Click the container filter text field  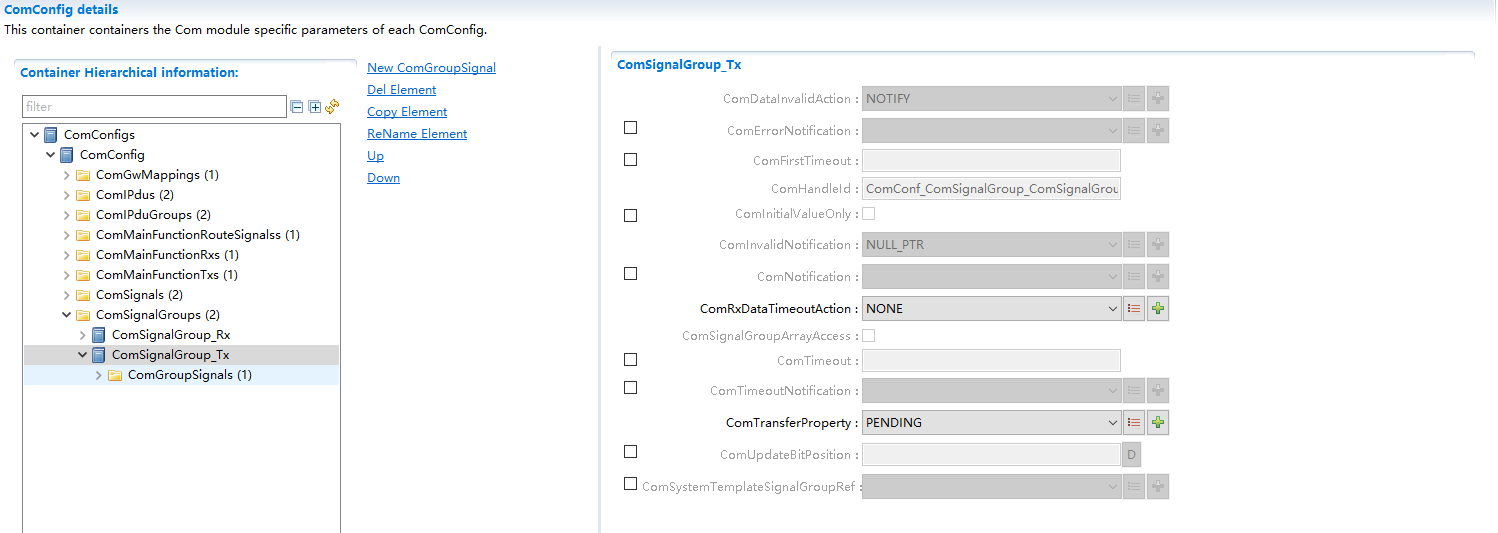coord(154,107)
